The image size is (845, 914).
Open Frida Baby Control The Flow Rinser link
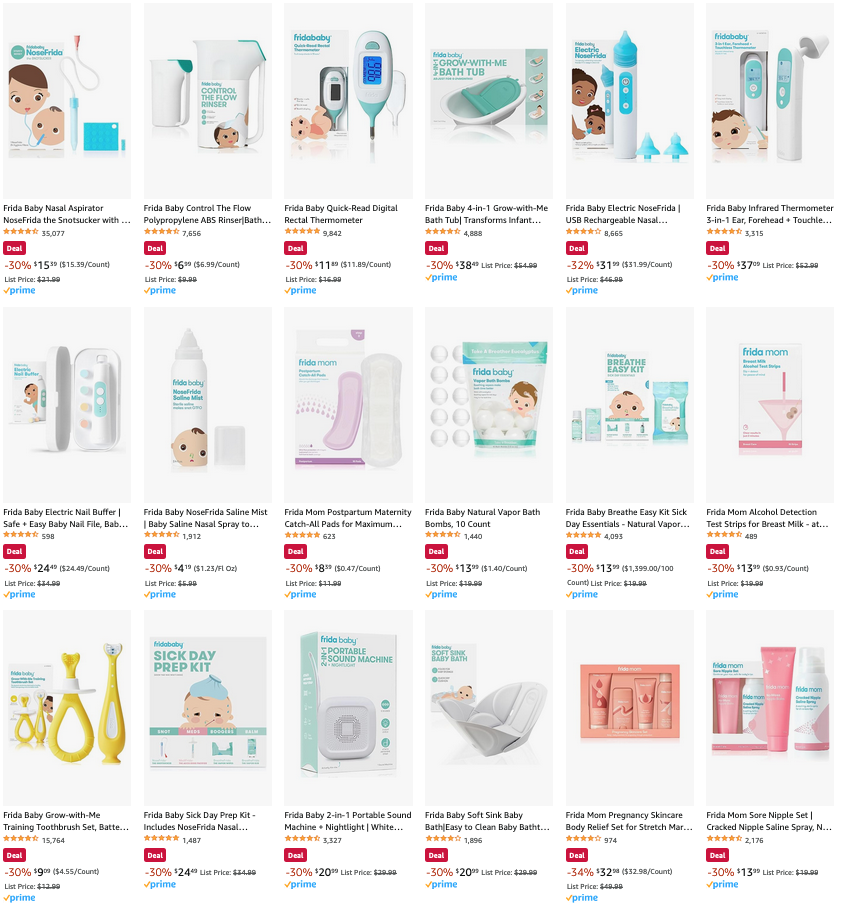[207, 214]
